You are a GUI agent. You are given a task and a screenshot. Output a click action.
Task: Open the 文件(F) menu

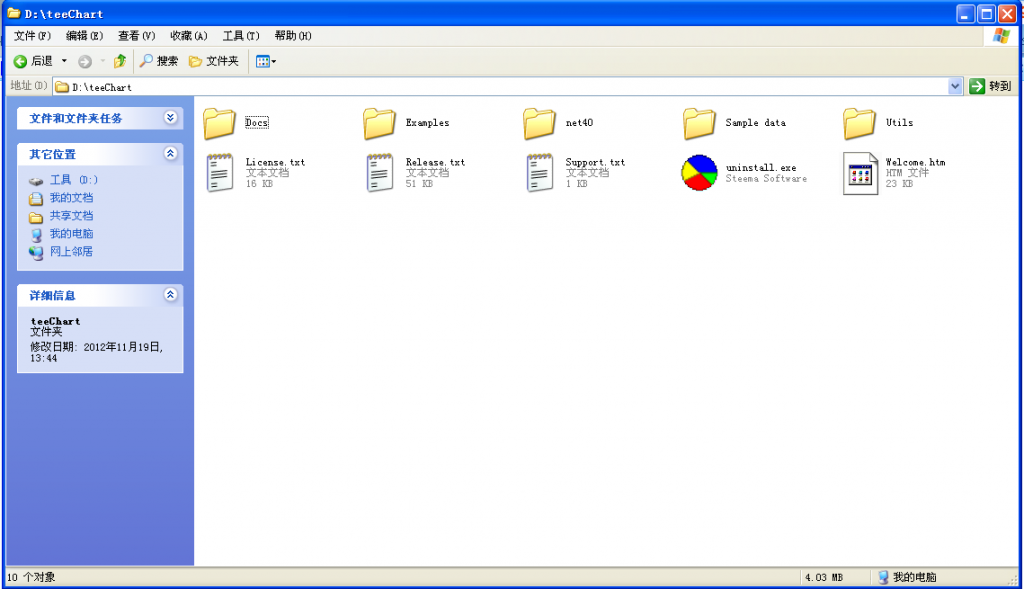click(32, 36)
